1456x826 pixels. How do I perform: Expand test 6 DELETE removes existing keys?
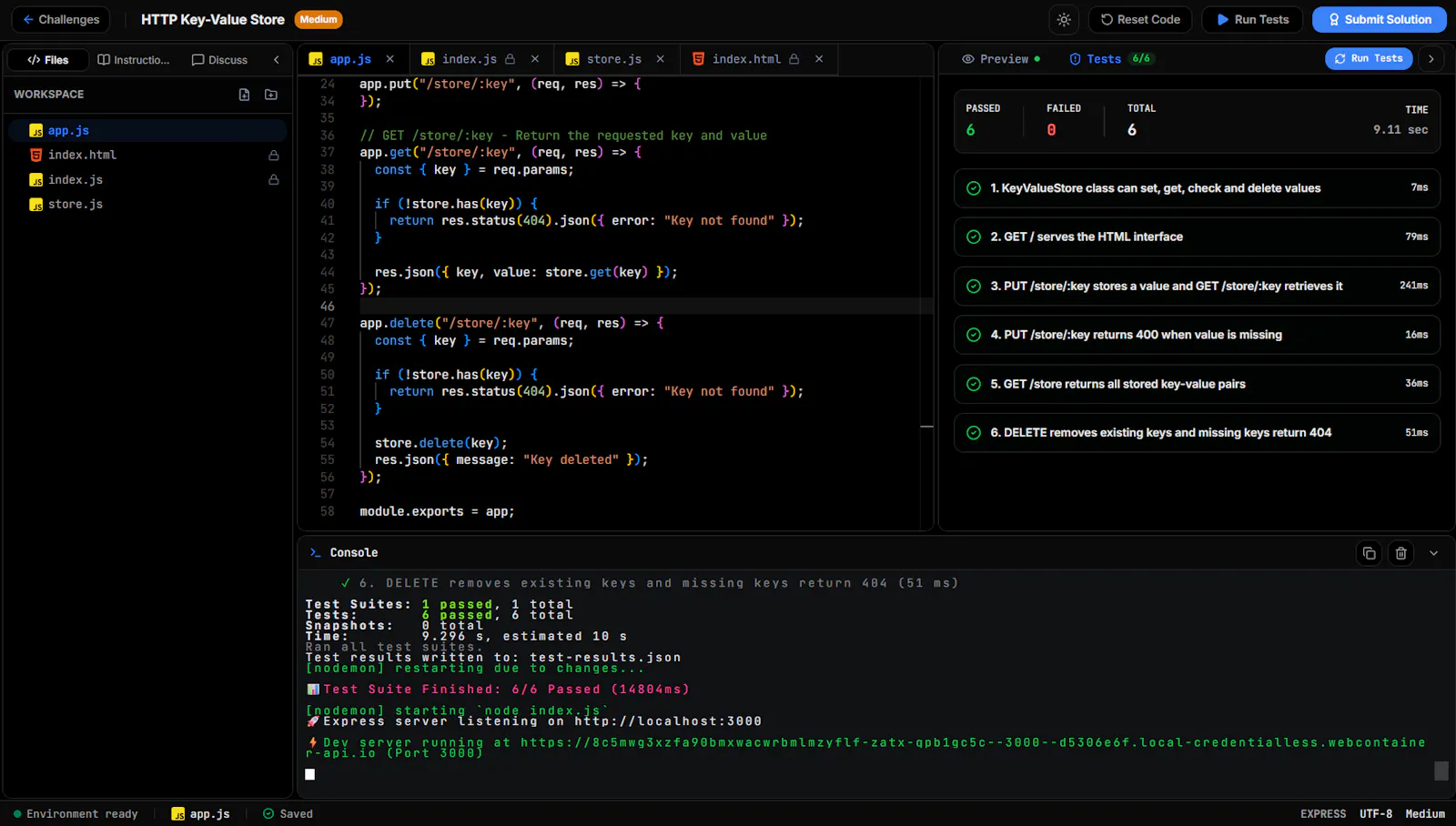[x=1197, y=433]
